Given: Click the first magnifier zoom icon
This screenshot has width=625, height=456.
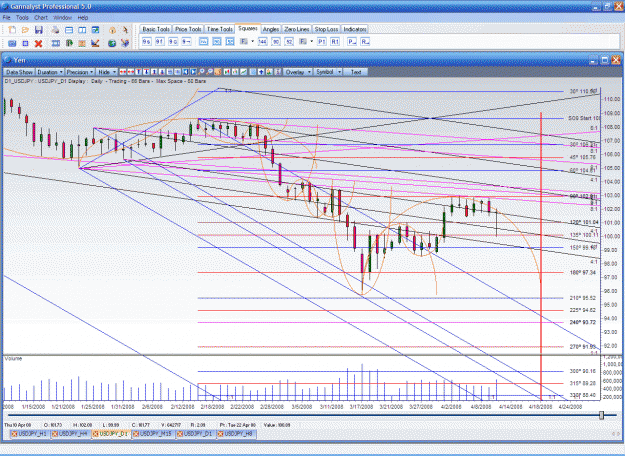Looking at the screenshot, I should point(202,72).
